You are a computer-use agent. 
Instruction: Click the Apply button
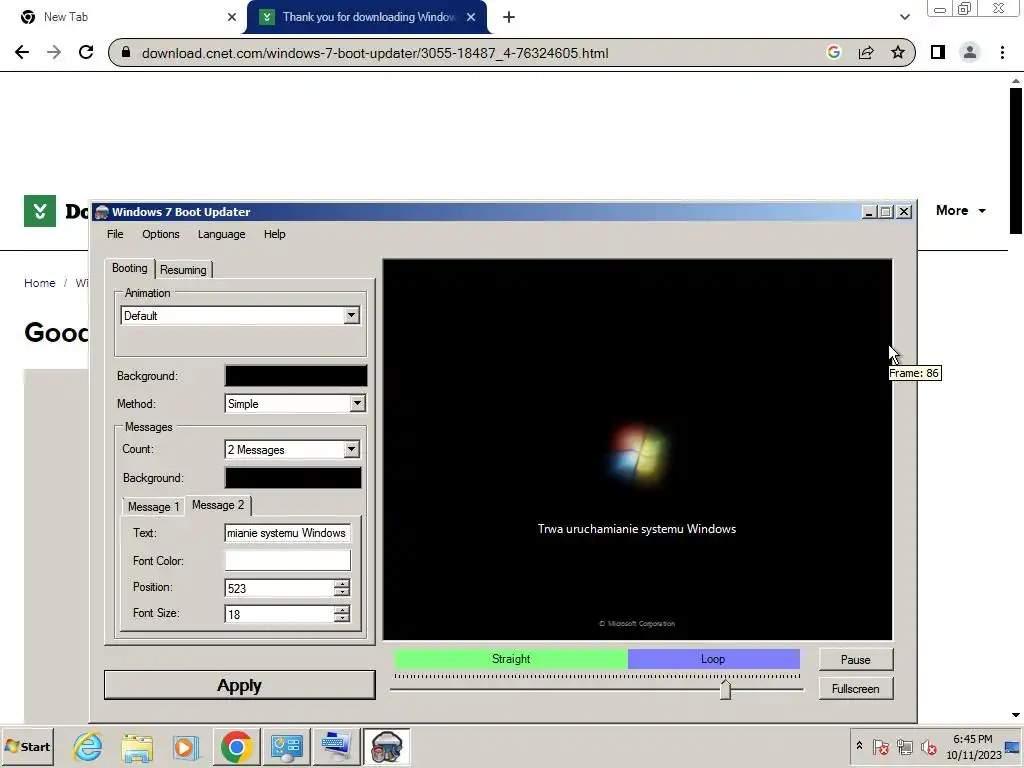click(240, 685)
